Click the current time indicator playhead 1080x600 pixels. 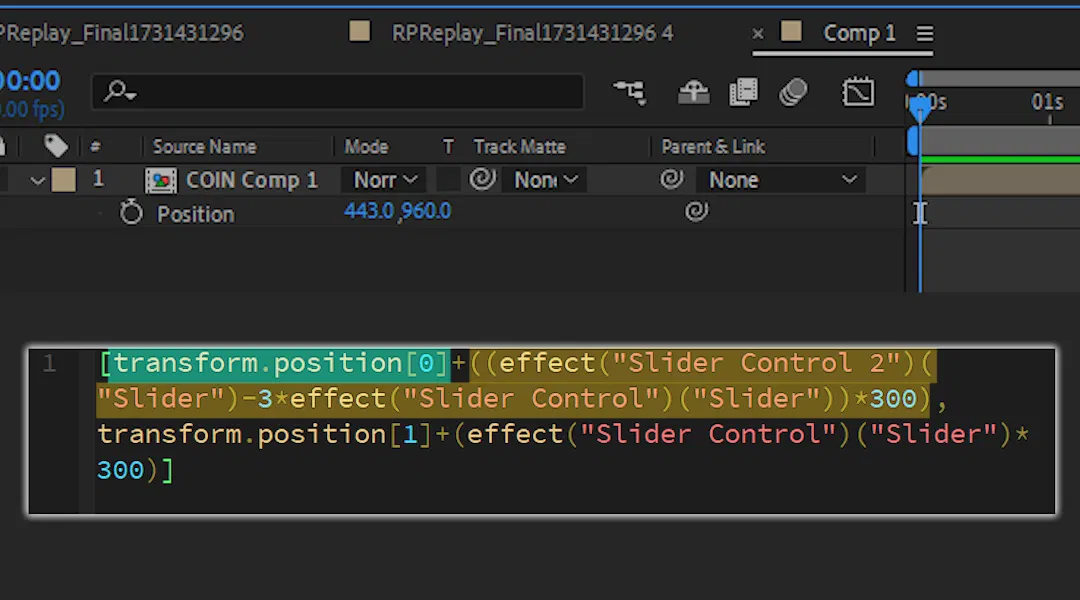click(920, 108)
